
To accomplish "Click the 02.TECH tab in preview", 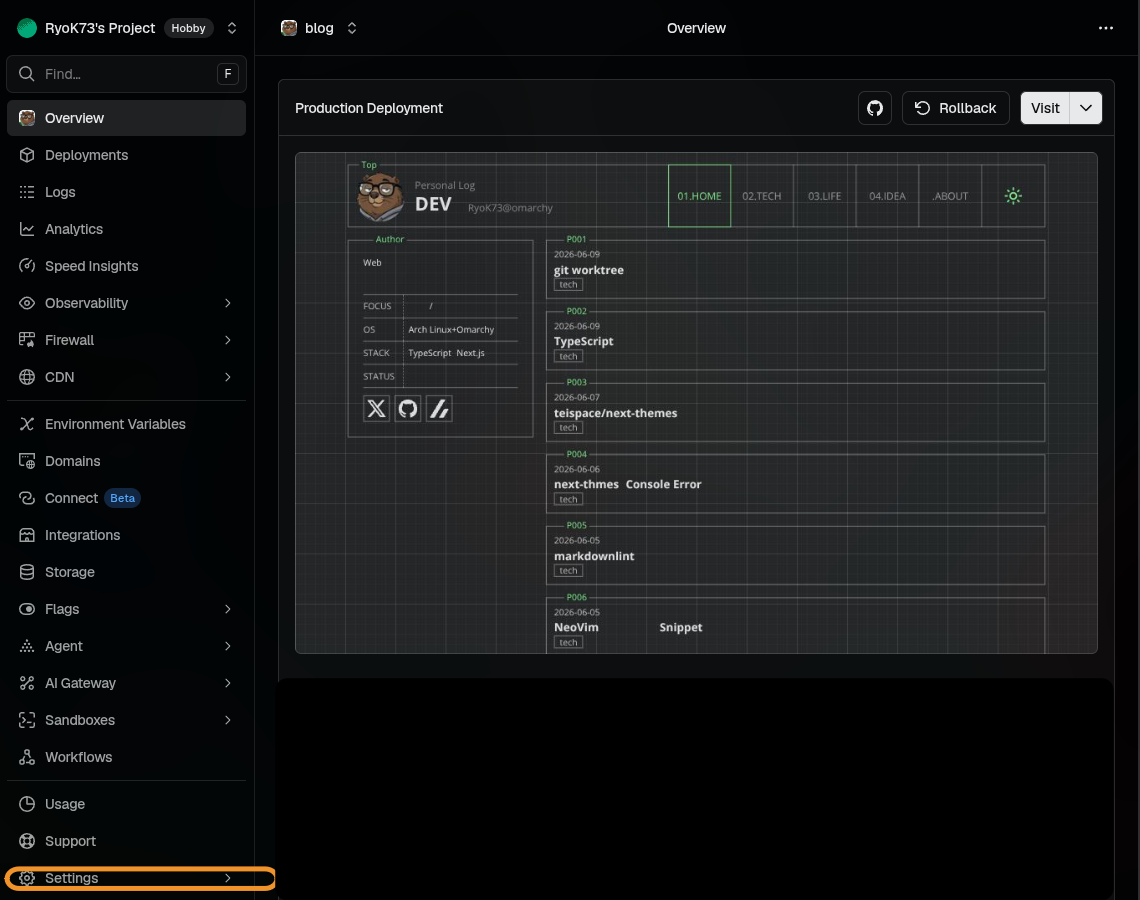I will 762,196.
